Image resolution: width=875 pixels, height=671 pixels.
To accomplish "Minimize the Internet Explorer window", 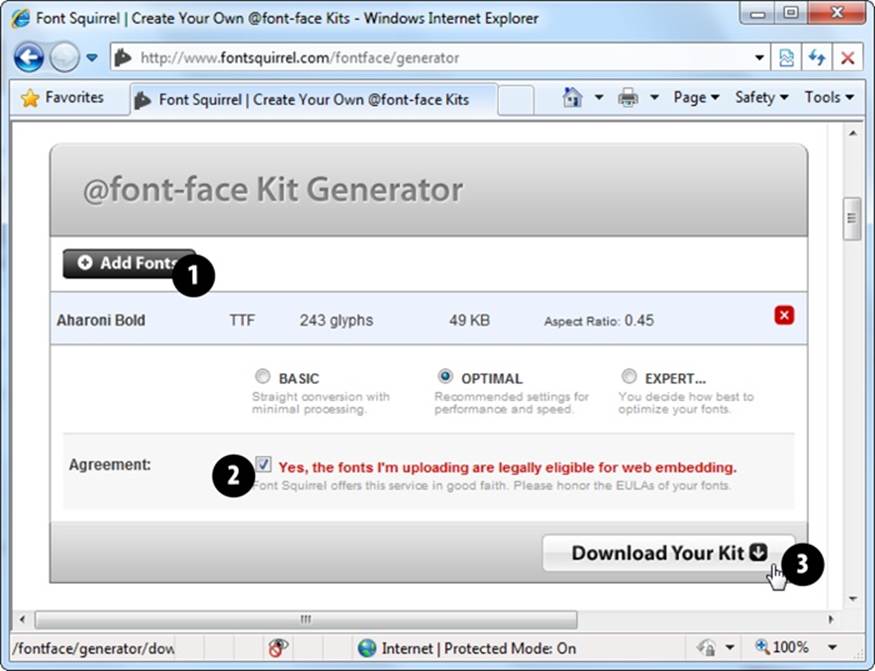I will 757,13.
